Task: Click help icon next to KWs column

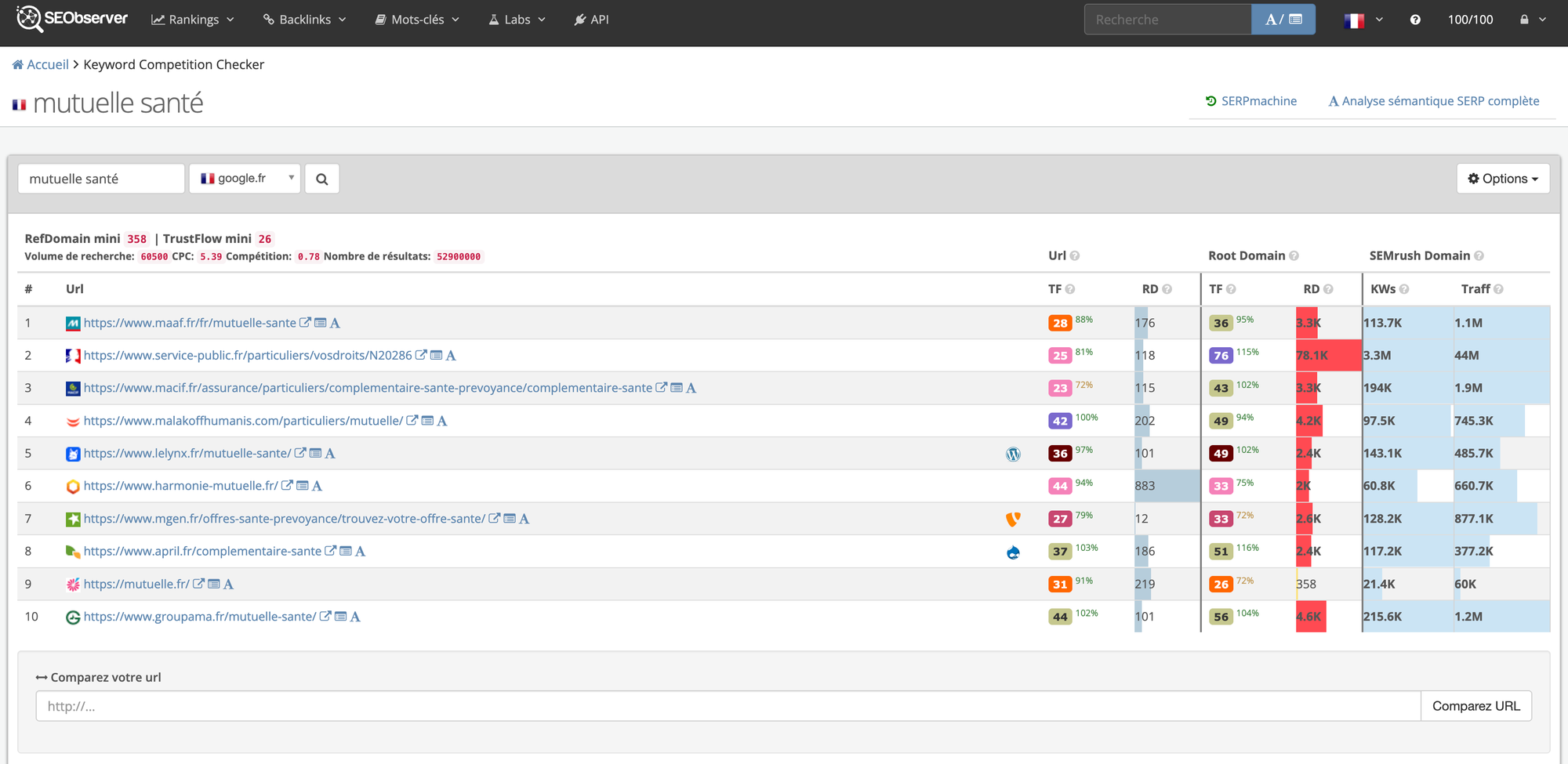Action: (1404, 289)
